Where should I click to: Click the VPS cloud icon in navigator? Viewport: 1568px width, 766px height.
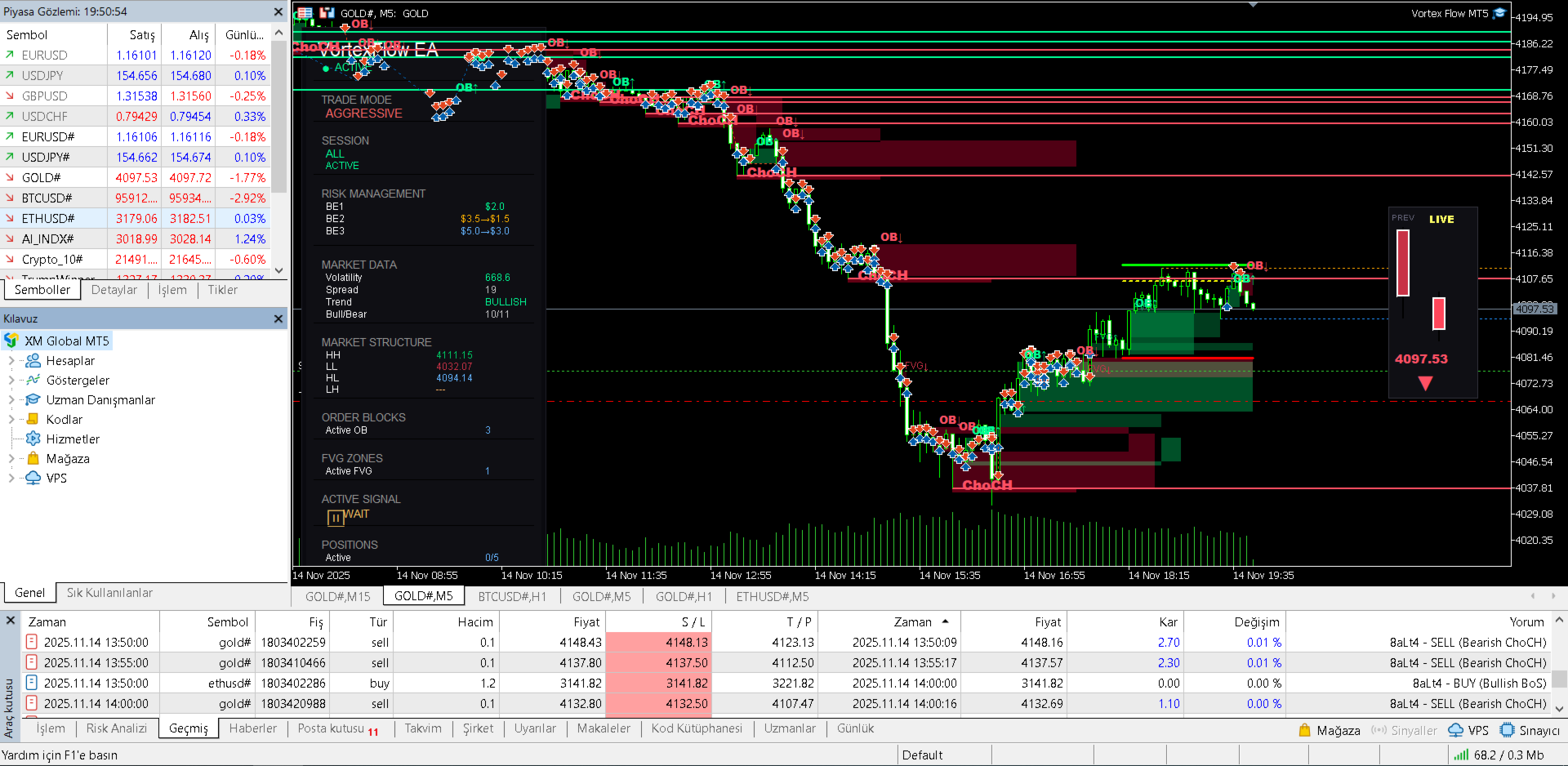(33, 478)
